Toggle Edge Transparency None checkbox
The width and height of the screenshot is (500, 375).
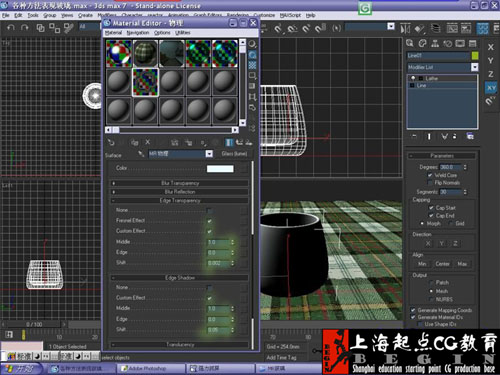pos(210,211)
